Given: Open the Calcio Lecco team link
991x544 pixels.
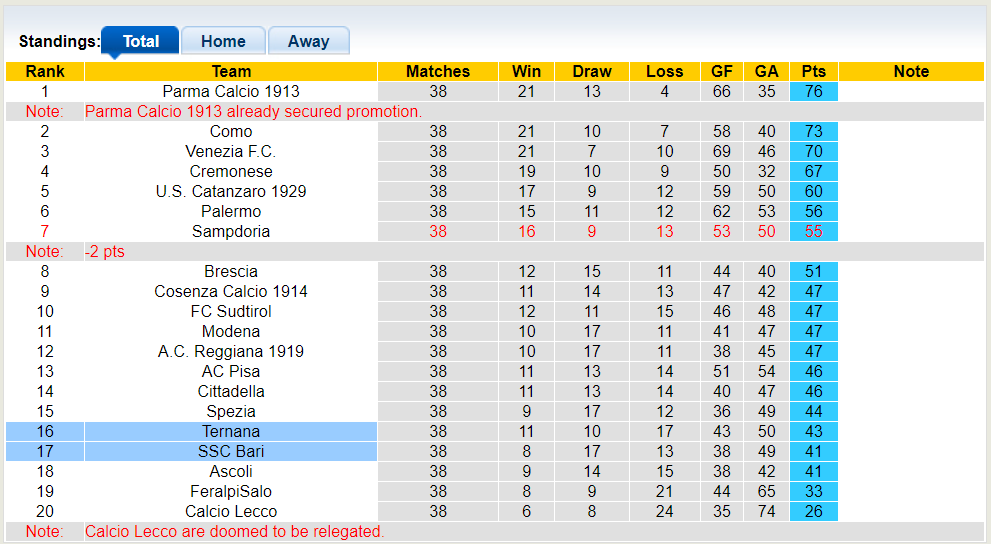Looking at the screenshot, I should [x=231, y=511].
